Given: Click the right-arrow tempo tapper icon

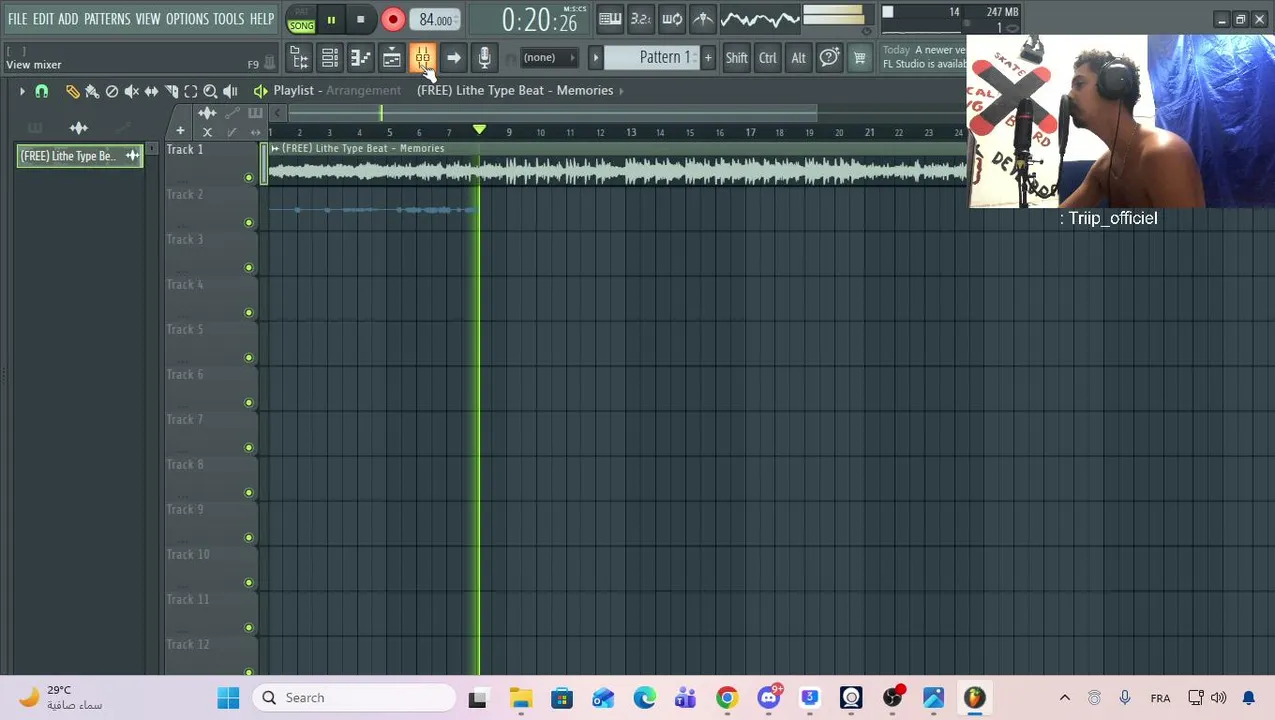Looking at the screenshot, I should [453, 58].
